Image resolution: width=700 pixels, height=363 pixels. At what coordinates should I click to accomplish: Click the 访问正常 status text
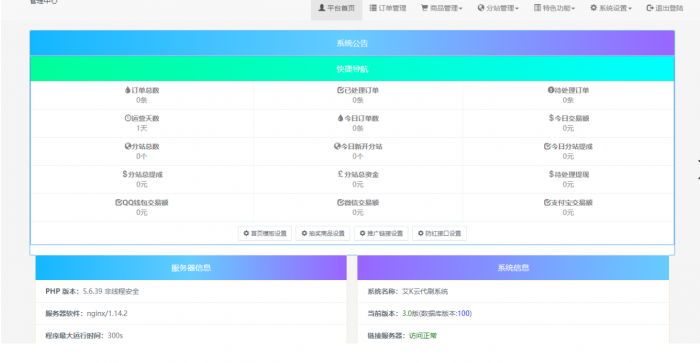point(423,336)
